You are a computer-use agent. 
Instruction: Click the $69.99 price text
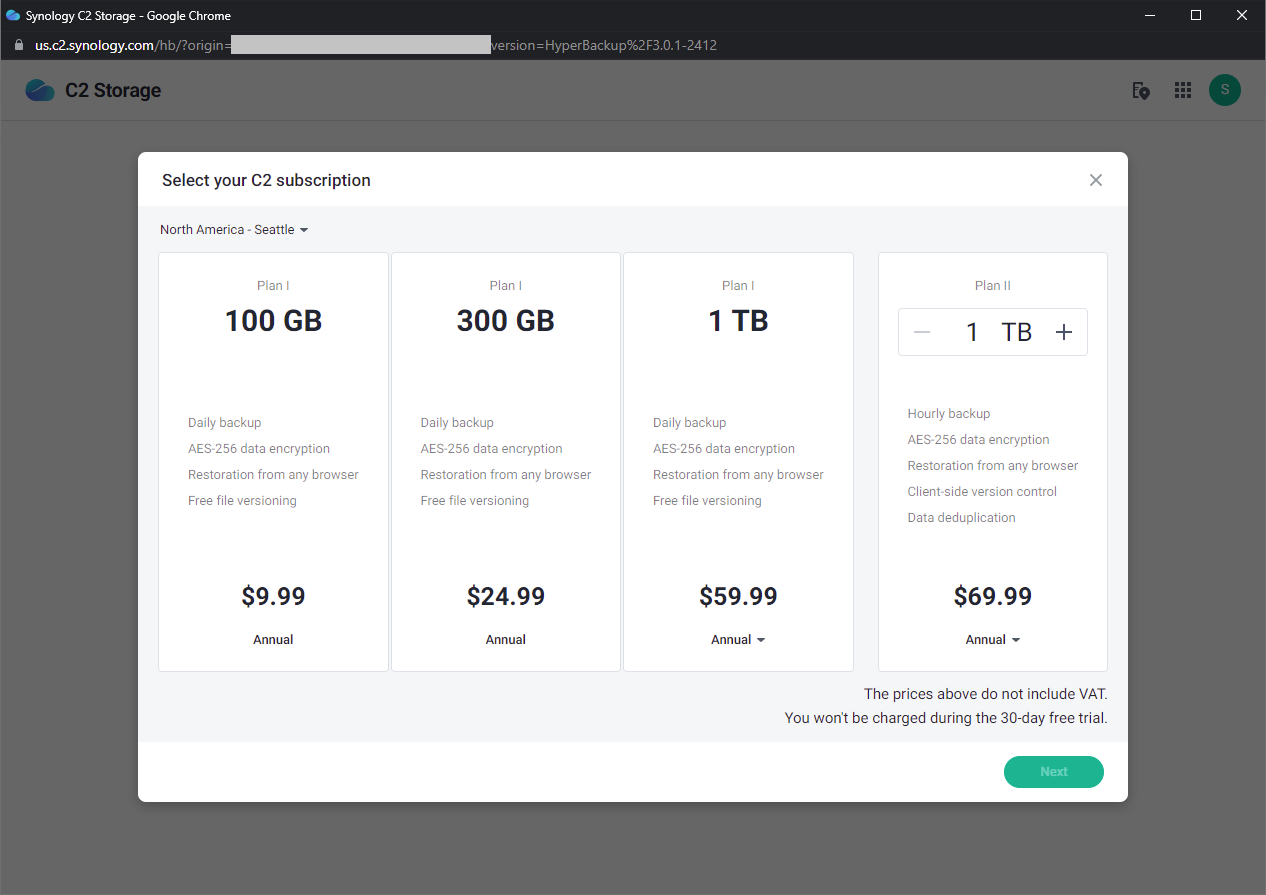click(x=993, y=597)
